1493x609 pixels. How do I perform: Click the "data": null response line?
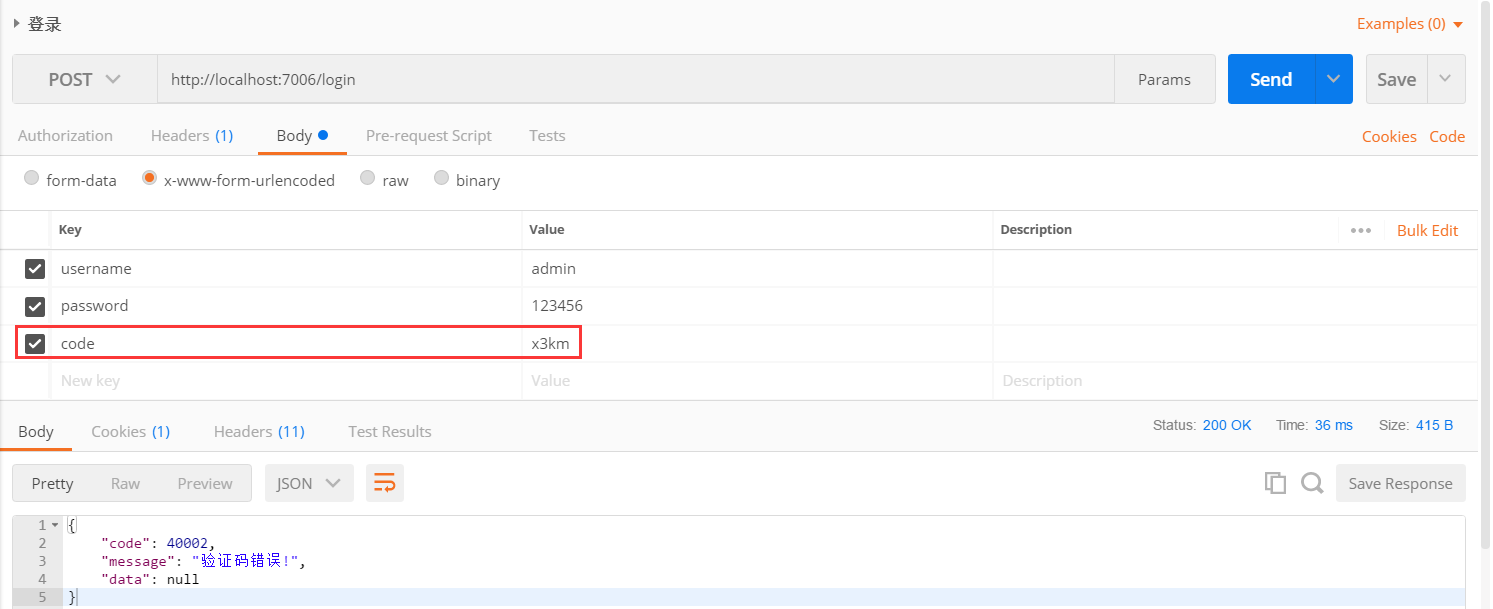[x=150, y=579]
